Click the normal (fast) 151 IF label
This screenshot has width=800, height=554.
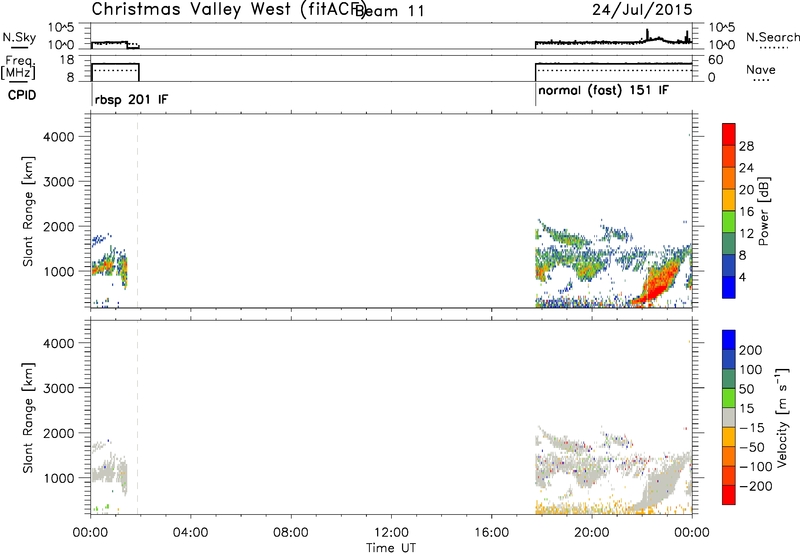tap(603, 91)
